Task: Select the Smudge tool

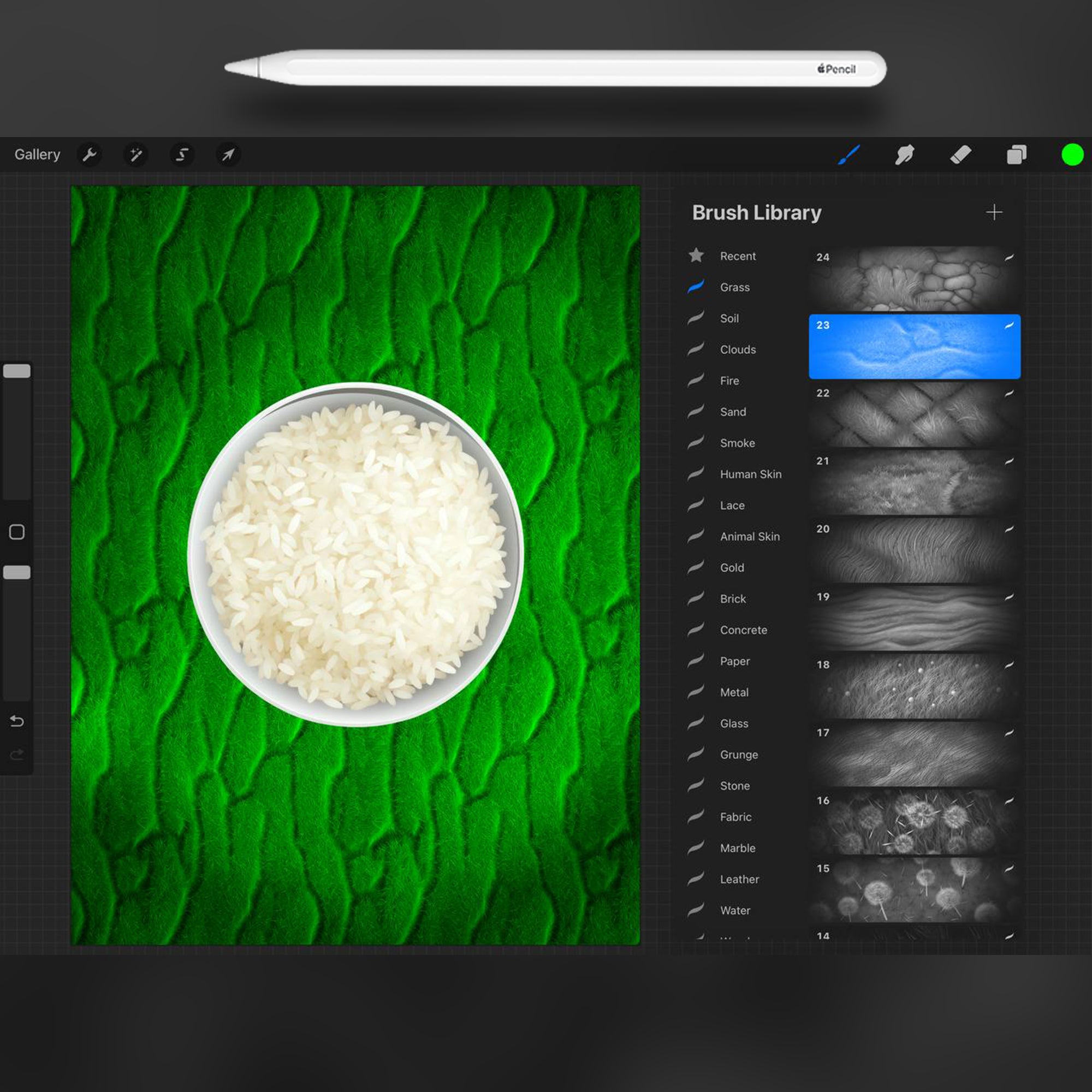Action: [x=905, y=155]
